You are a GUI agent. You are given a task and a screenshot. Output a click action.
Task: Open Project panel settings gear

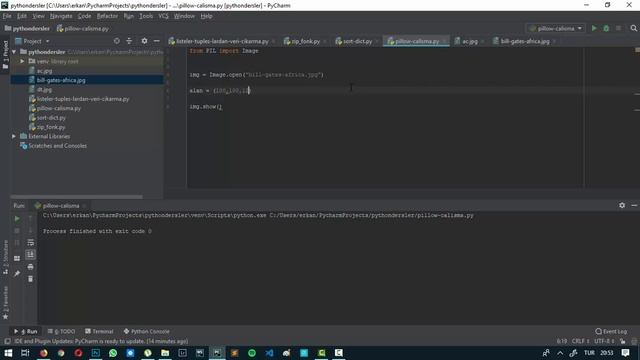click(144, 41)
